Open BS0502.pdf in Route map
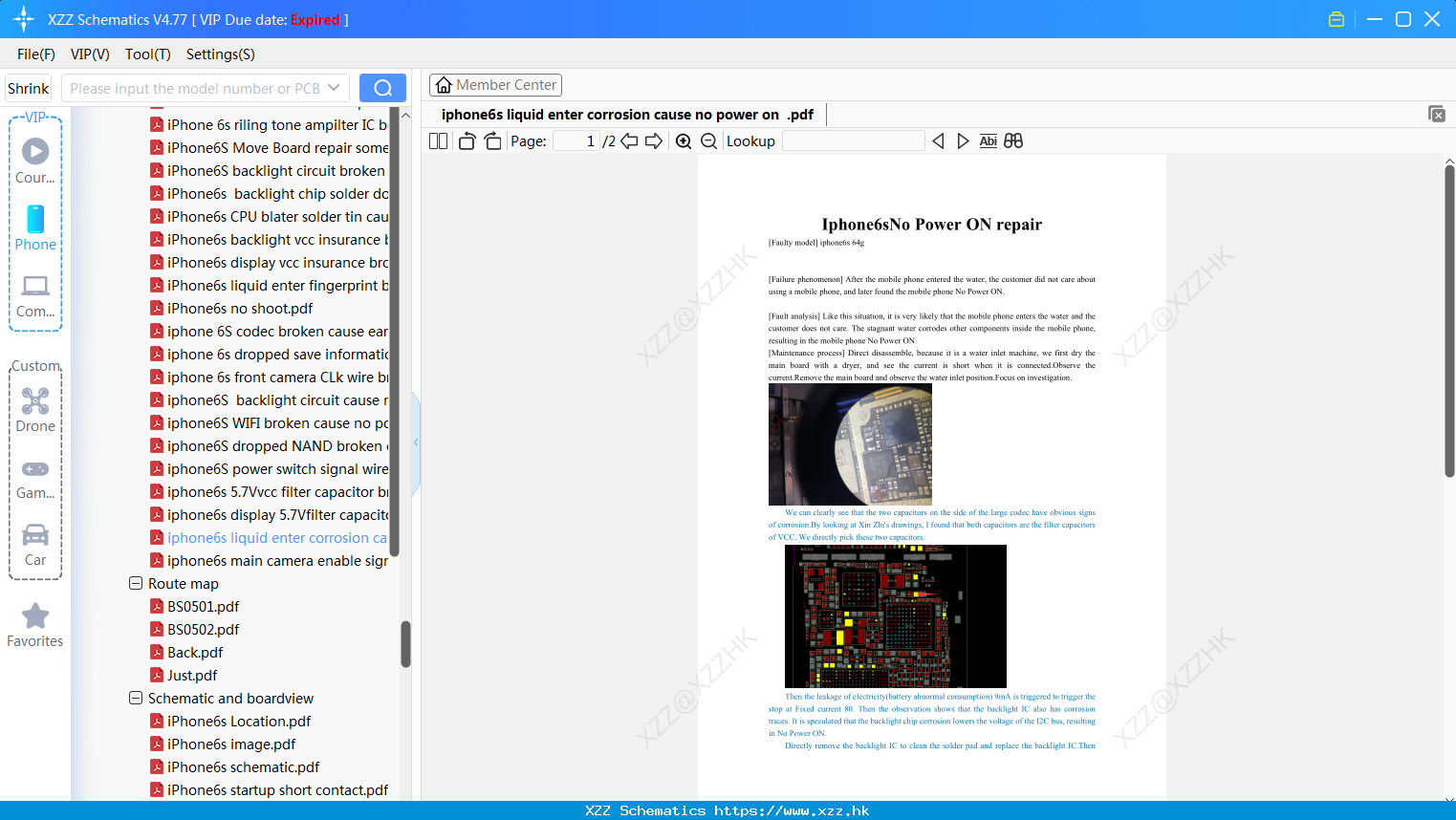 [x=203, y=629]
